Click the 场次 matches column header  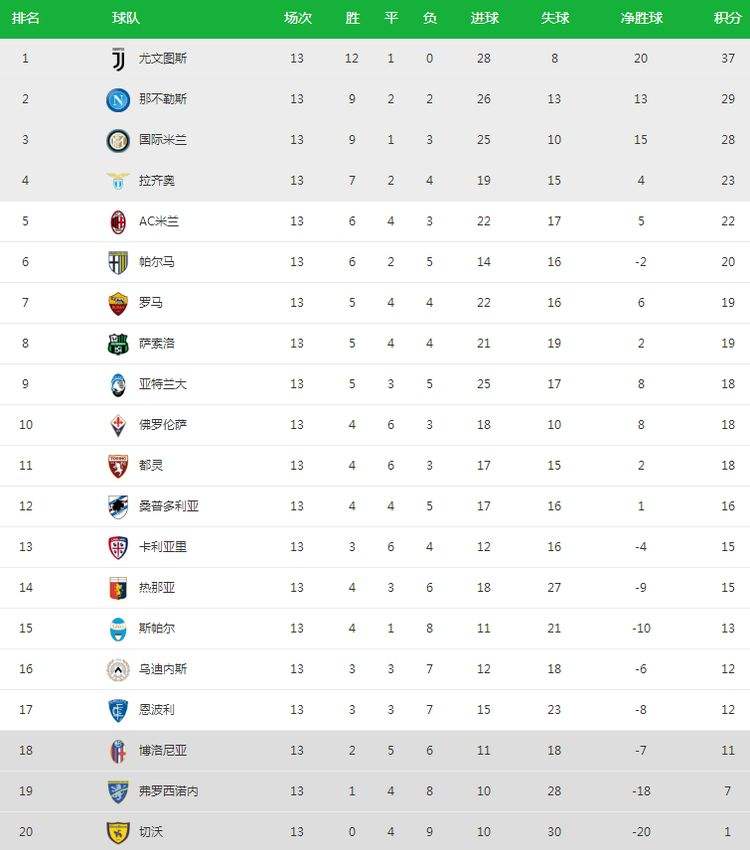[x=298, y=18]
